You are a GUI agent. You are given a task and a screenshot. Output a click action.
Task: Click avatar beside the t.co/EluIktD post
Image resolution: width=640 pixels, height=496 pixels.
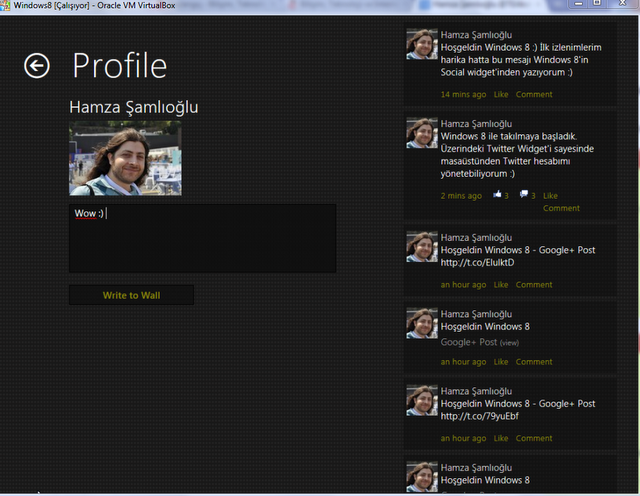[422, 247]
